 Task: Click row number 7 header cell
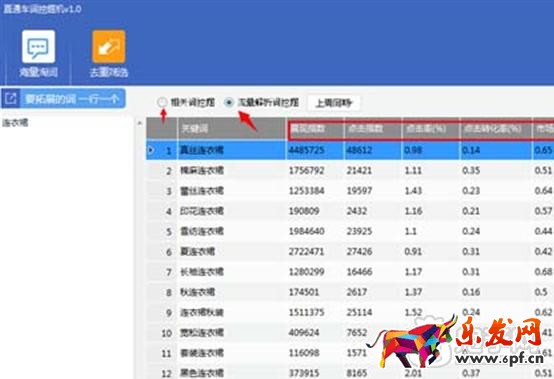tap(162, 272)
